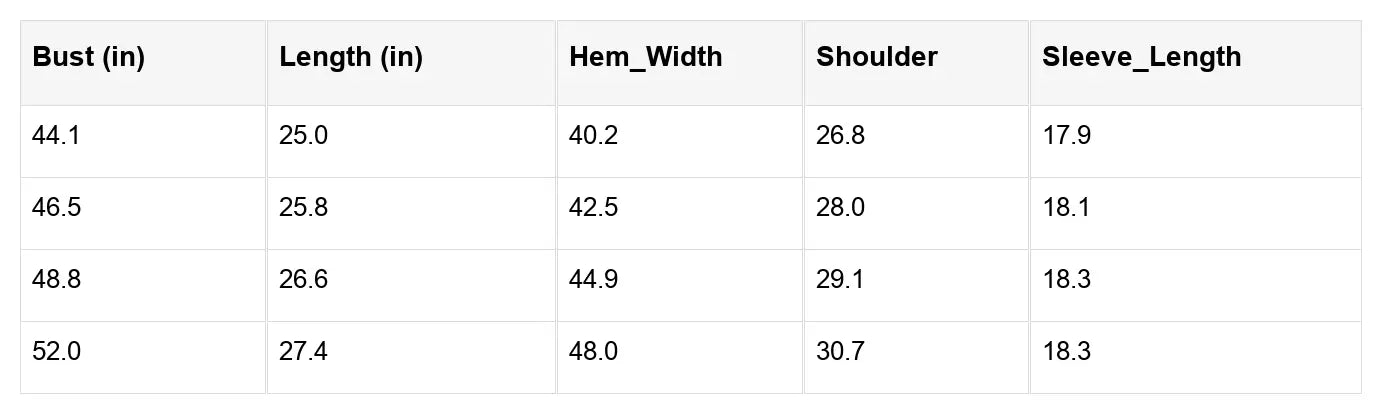Select the 27.4 length cell
This screenshot has width=1381, height=413.
click(x=303, y=352)
